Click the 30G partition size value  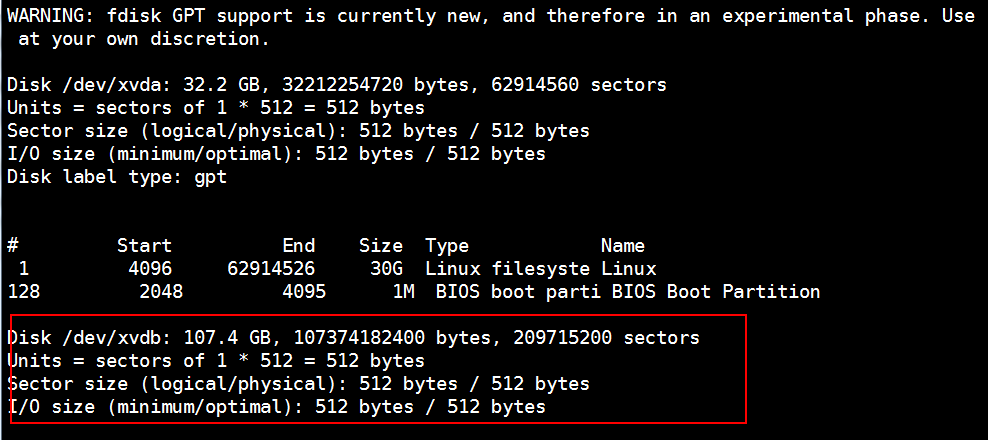(x=386, y=269)
